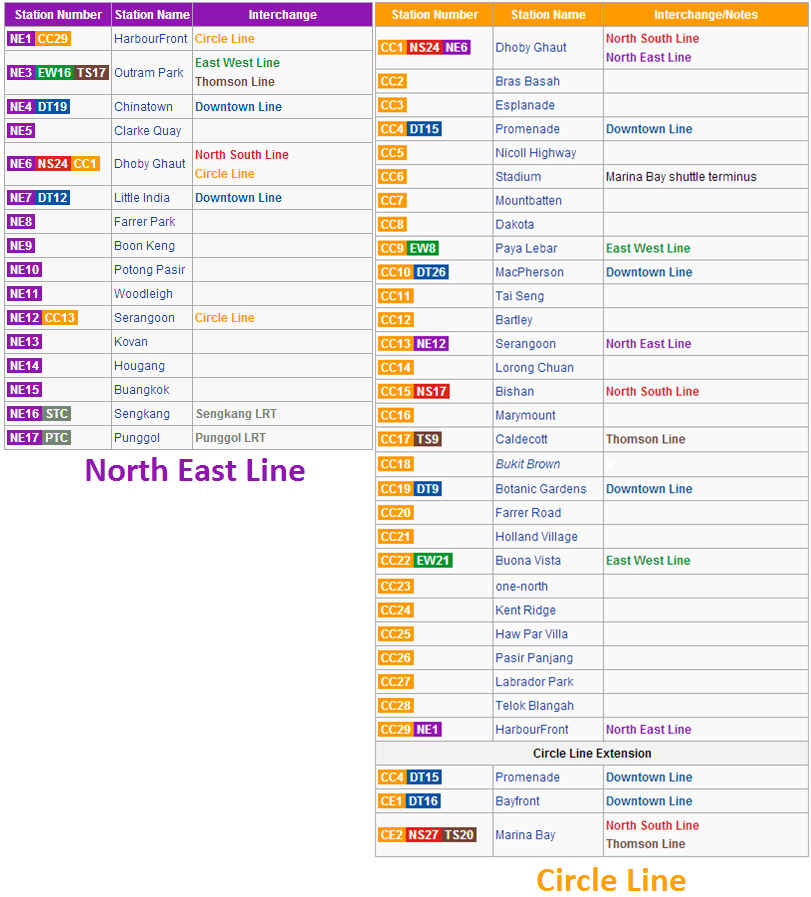Click the CC7 station code badge

pyautogui.click(x=392, y=201)
